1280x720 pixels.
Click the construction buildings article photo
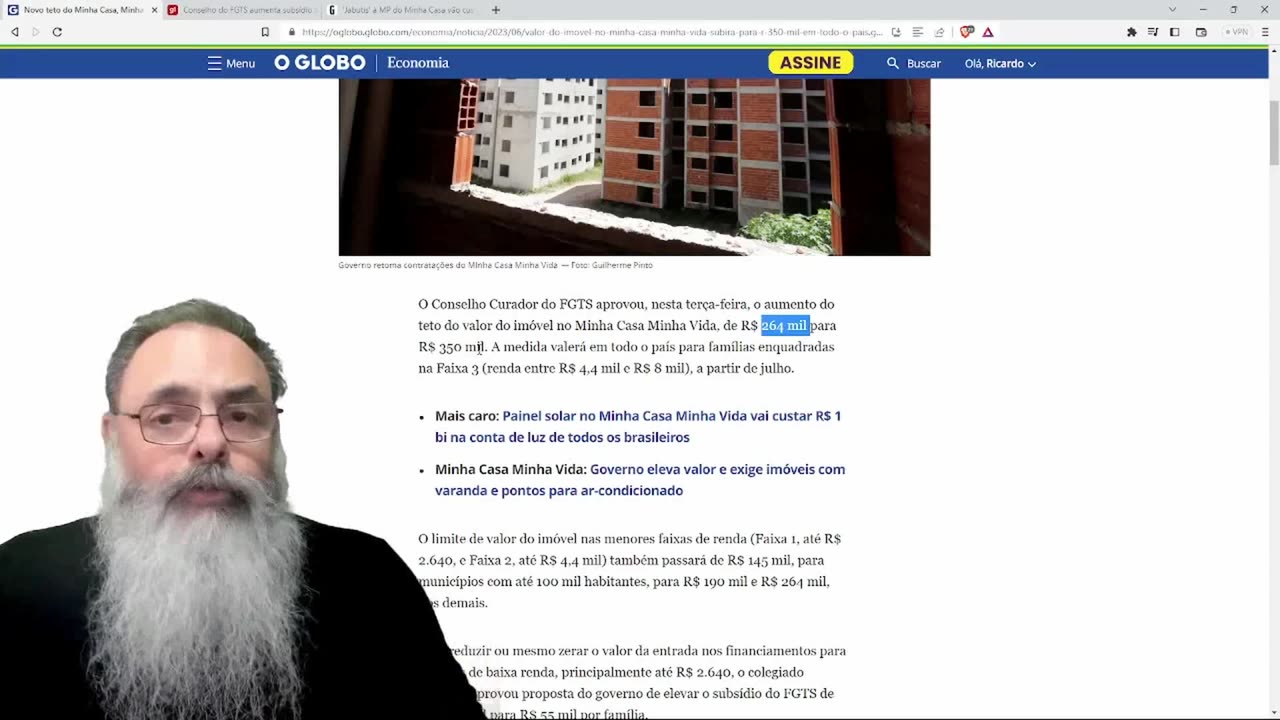coord(634,167)
